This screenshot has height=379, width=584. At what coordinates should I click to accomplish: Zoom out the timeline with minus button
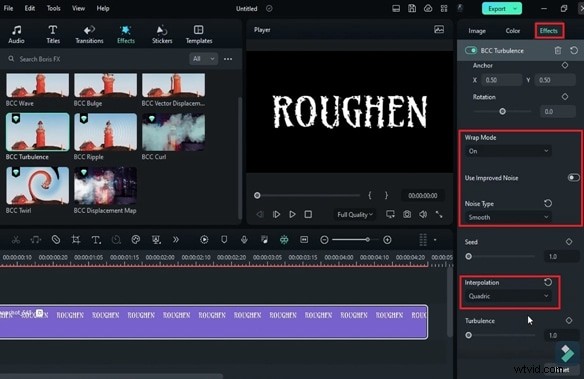click(x=324, y=240)
